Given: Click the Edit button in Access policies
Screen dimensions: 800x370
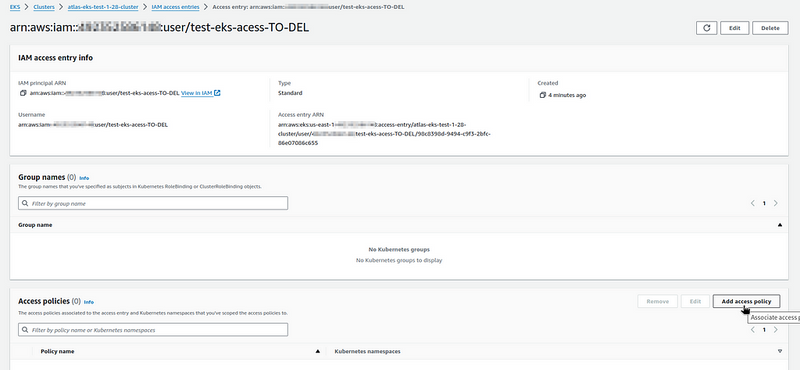Looking at the screenshot, I should pyautogui.click(x=695, y=302).
